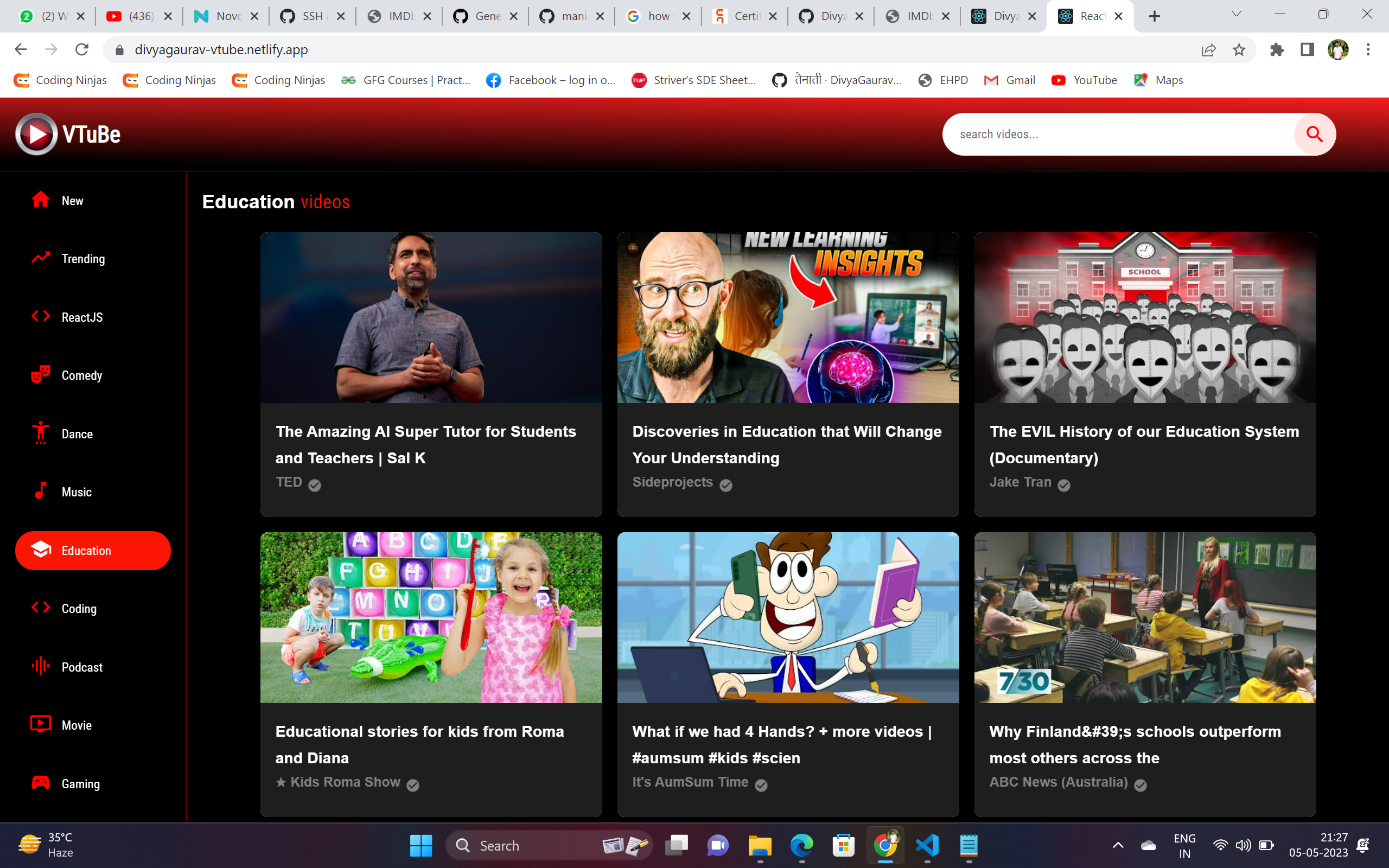Open the Gmail bookmark

(x=1010, y=80)
